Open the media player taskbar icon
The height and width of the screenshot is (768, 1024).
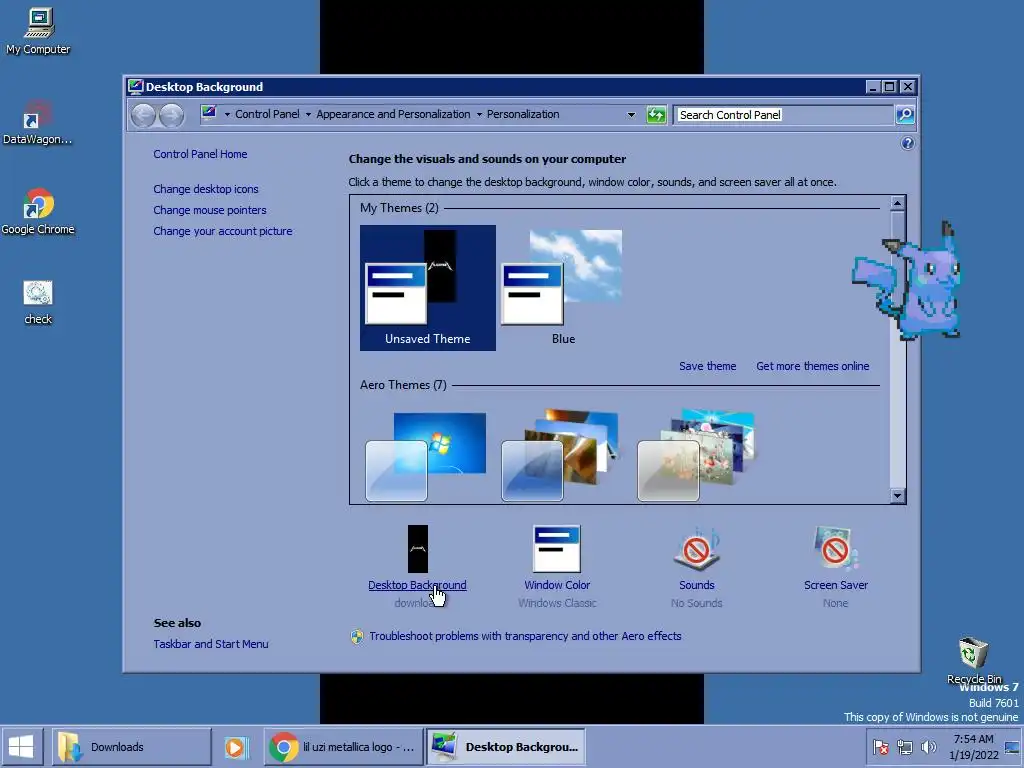coord(236,747)
